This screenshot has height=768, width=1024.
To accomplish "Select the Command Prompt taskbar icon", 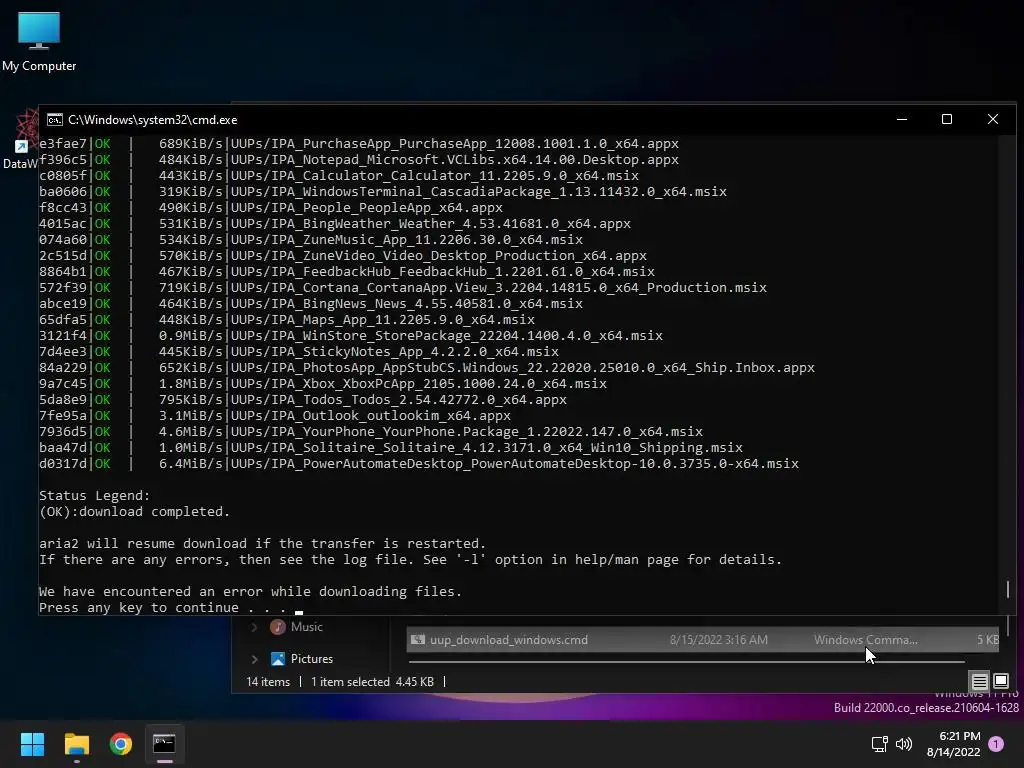I will (164, 744).
